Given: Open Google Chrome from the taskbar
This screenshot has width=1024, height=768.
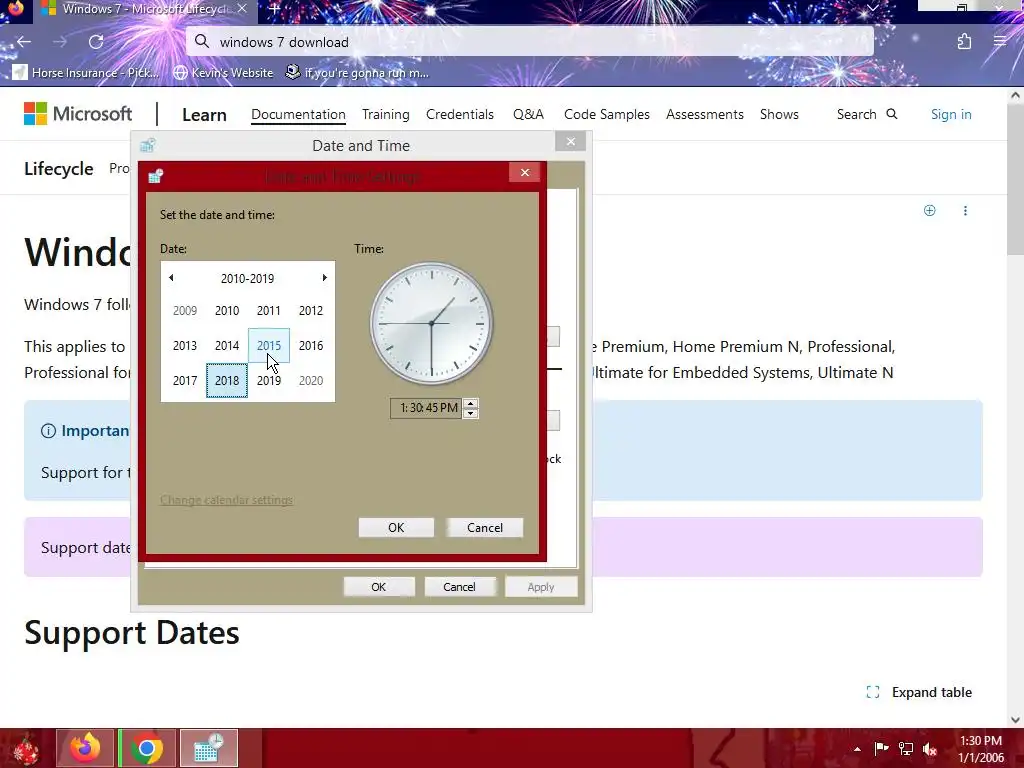Looking at the screenshot, I should tap(147, 748).
